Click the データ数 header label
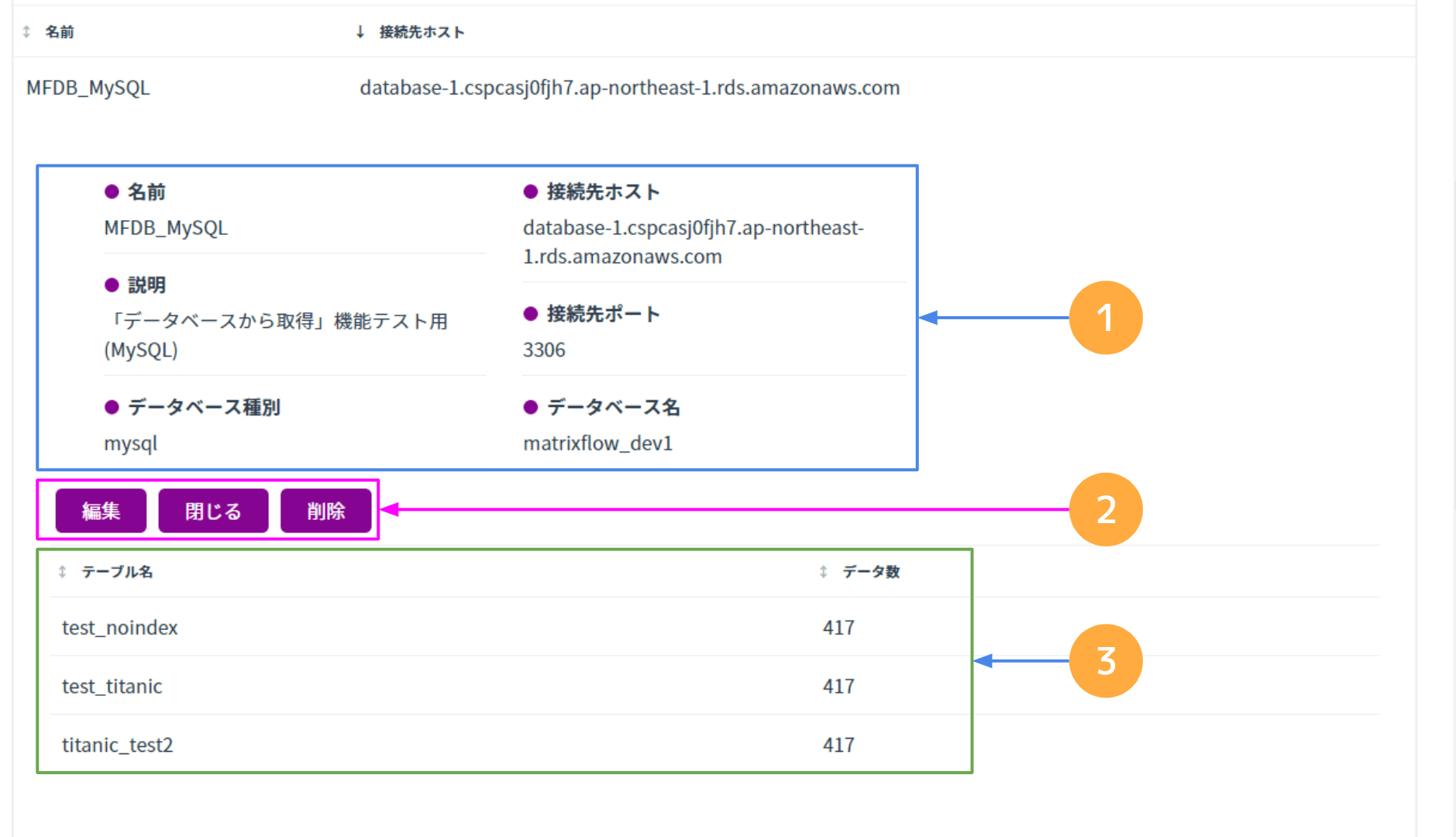The height and width of the screenshot is (837, 1456). pyautogui.click(x=871, y=572)
